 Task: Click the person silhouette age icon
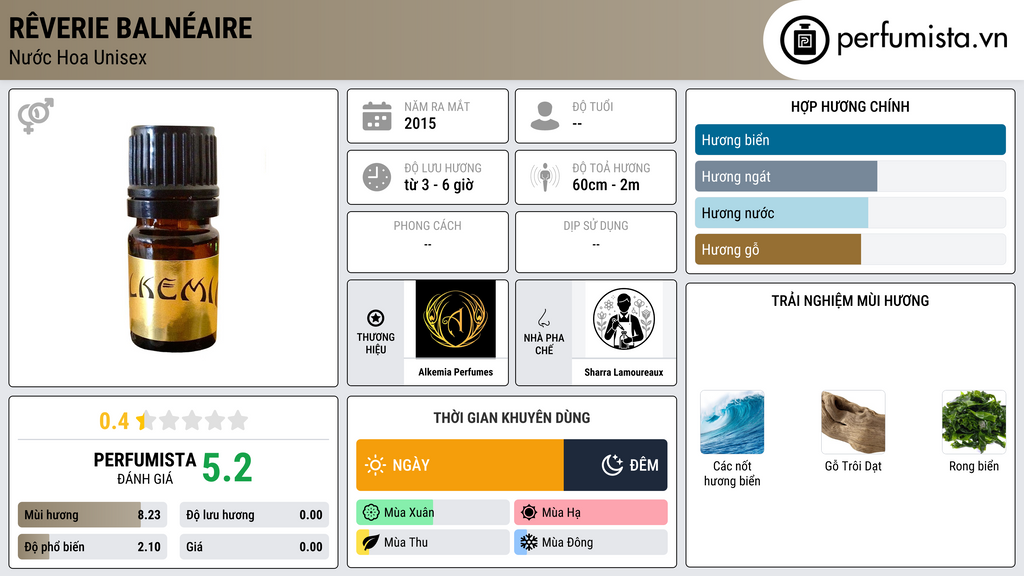pos(545,116)
